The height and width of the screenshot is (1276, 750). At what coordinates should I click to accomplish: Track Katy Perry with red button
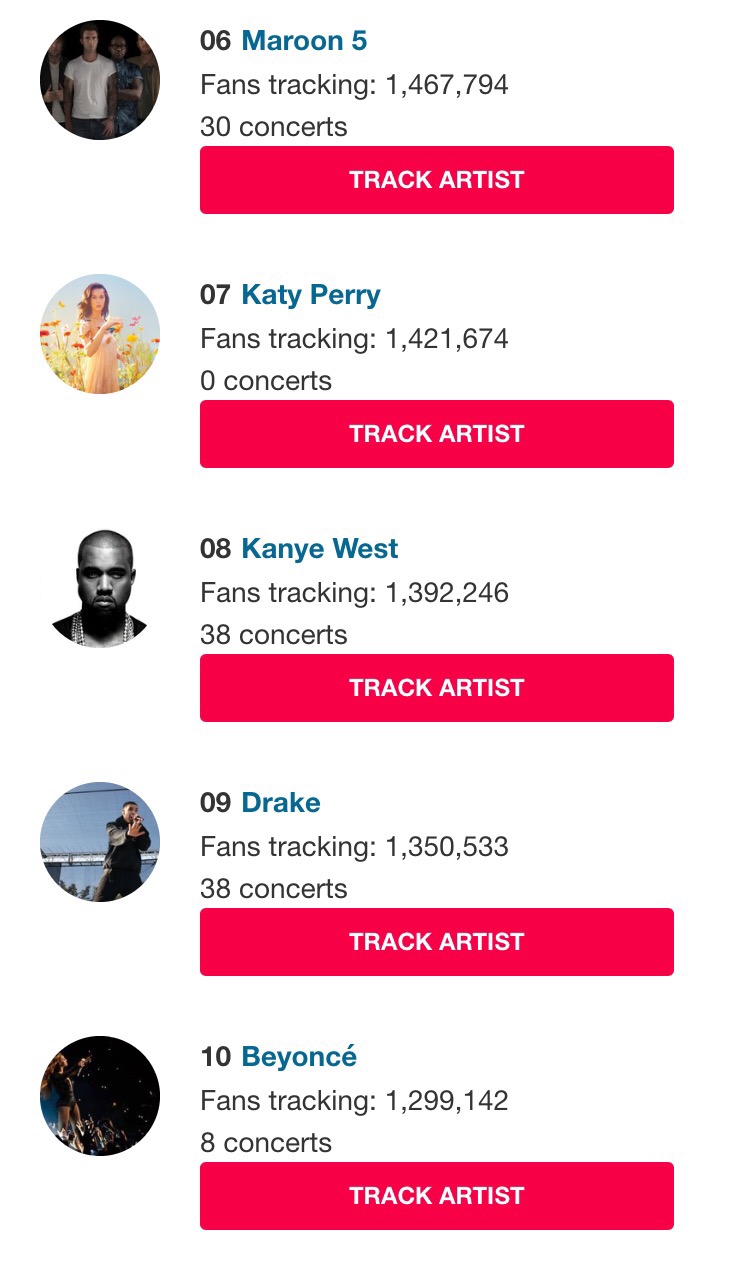[x=437, y=434]
